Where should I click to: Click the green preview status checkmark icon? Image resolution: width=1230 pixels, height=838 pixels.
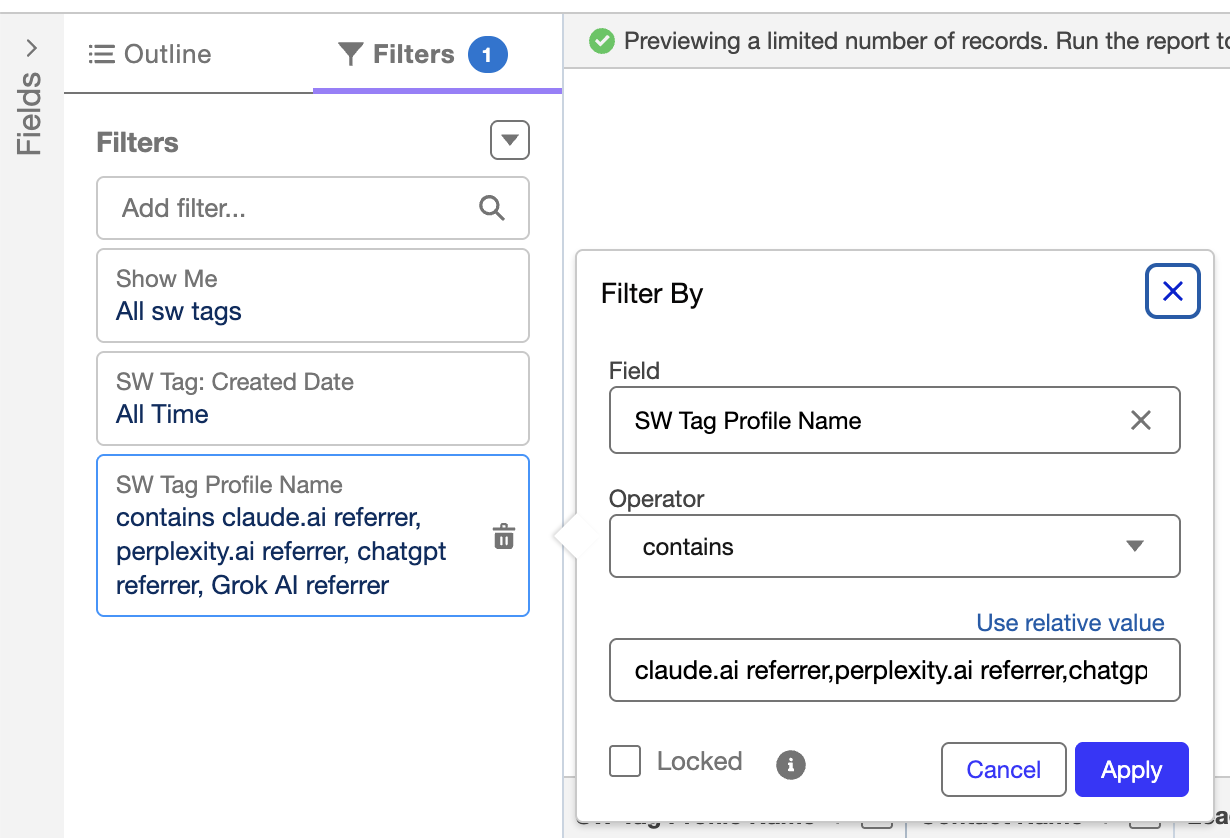[602, 41]
